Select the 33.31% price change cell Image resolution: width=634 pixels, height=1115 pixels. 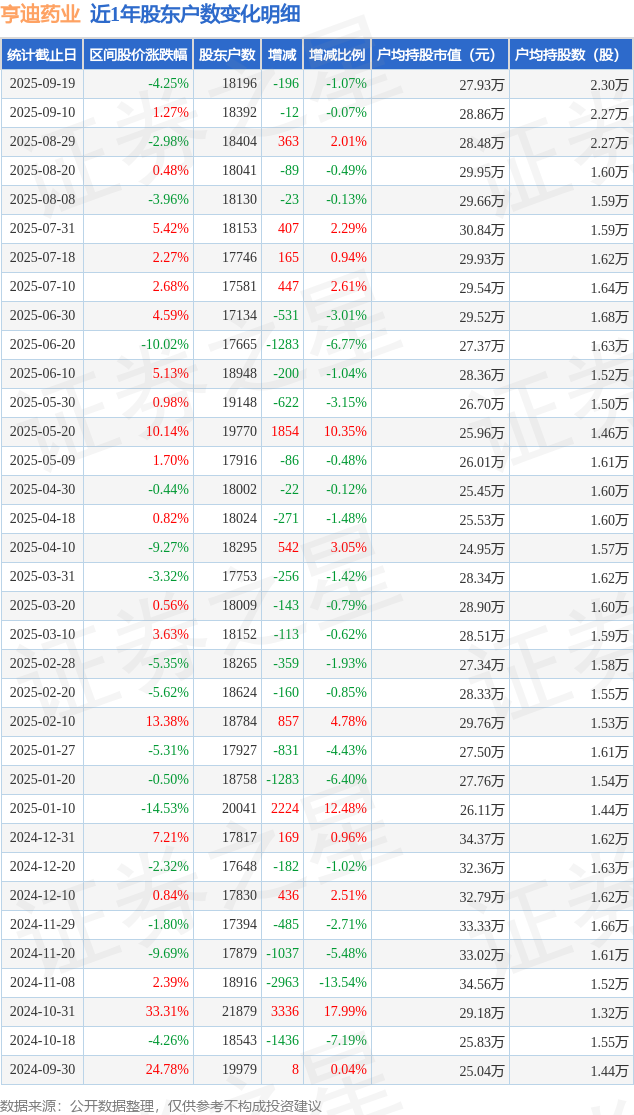pos(167,1012)
